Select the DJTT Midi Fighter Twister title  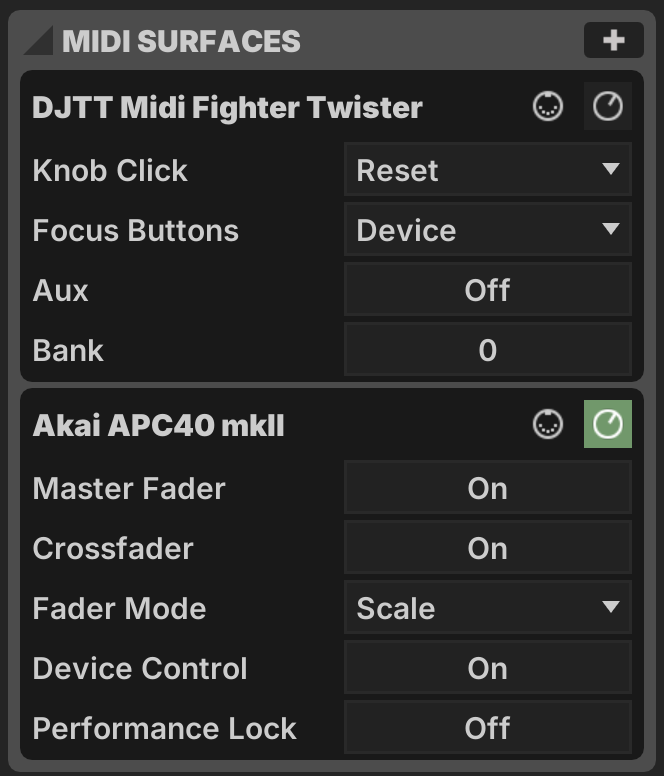click(227, 107)
